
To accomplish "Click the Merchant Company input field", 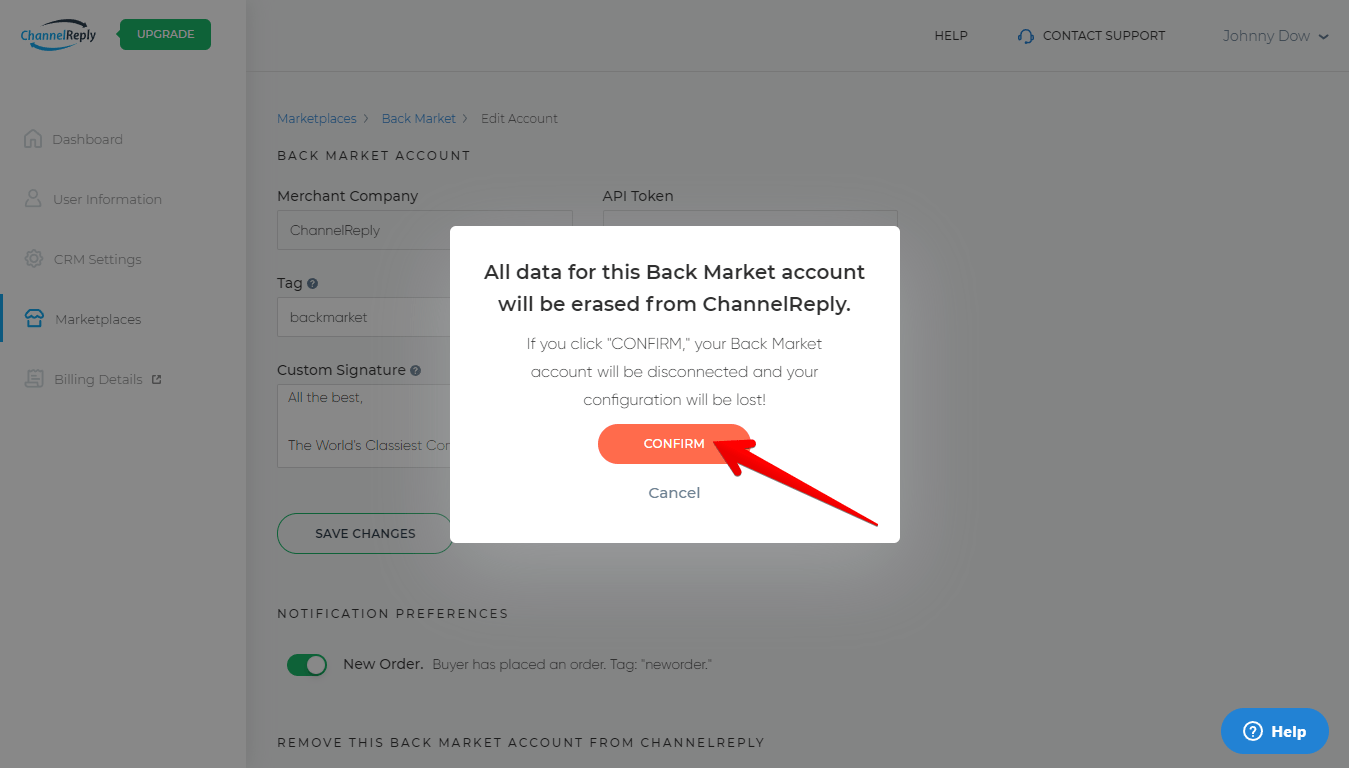I will coord(360,230).
